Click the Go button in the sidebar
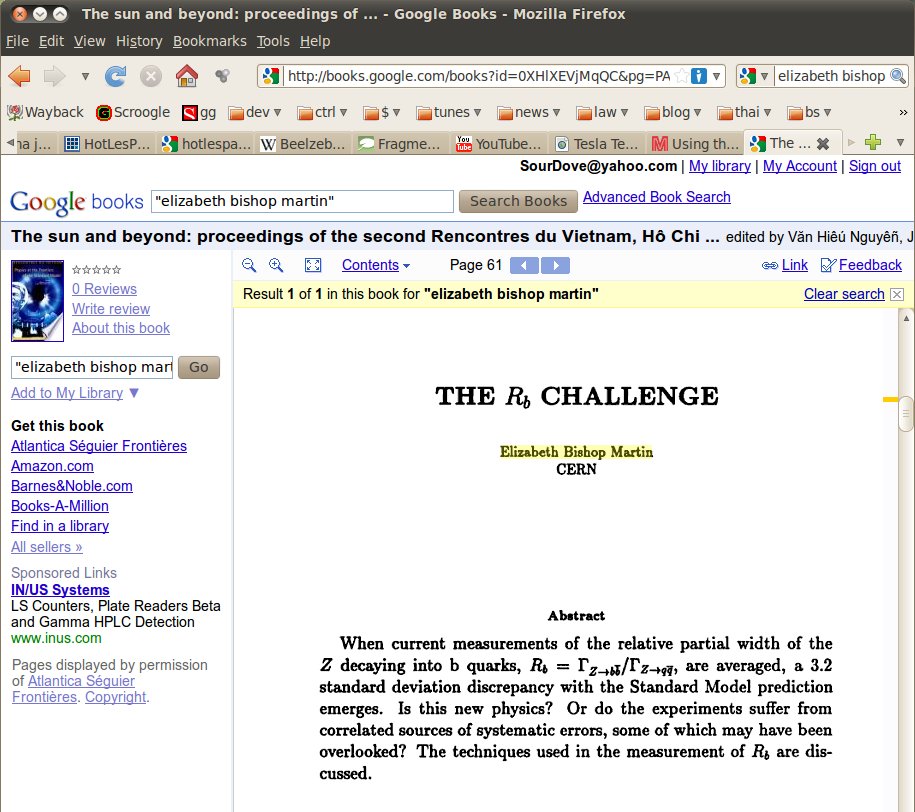Image resolution: width=915 pixels, height=812 pixels. coord(199,367)
